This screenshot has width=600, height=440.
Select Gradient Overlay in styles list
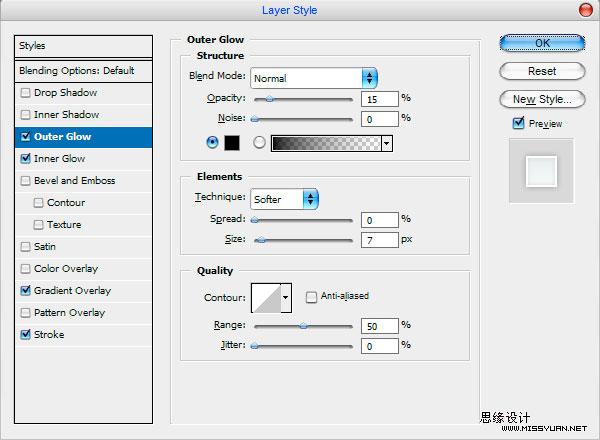83,290
